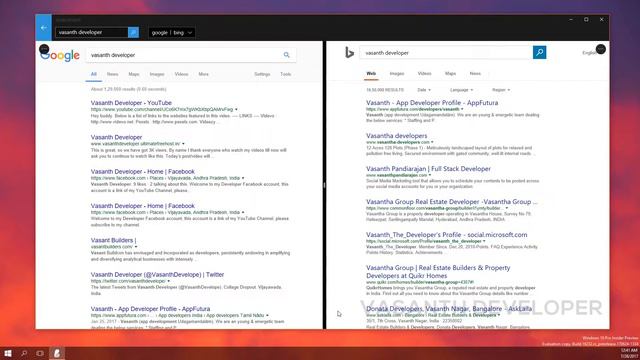
Task: Click the Bing blue search button
Action: 539,52
